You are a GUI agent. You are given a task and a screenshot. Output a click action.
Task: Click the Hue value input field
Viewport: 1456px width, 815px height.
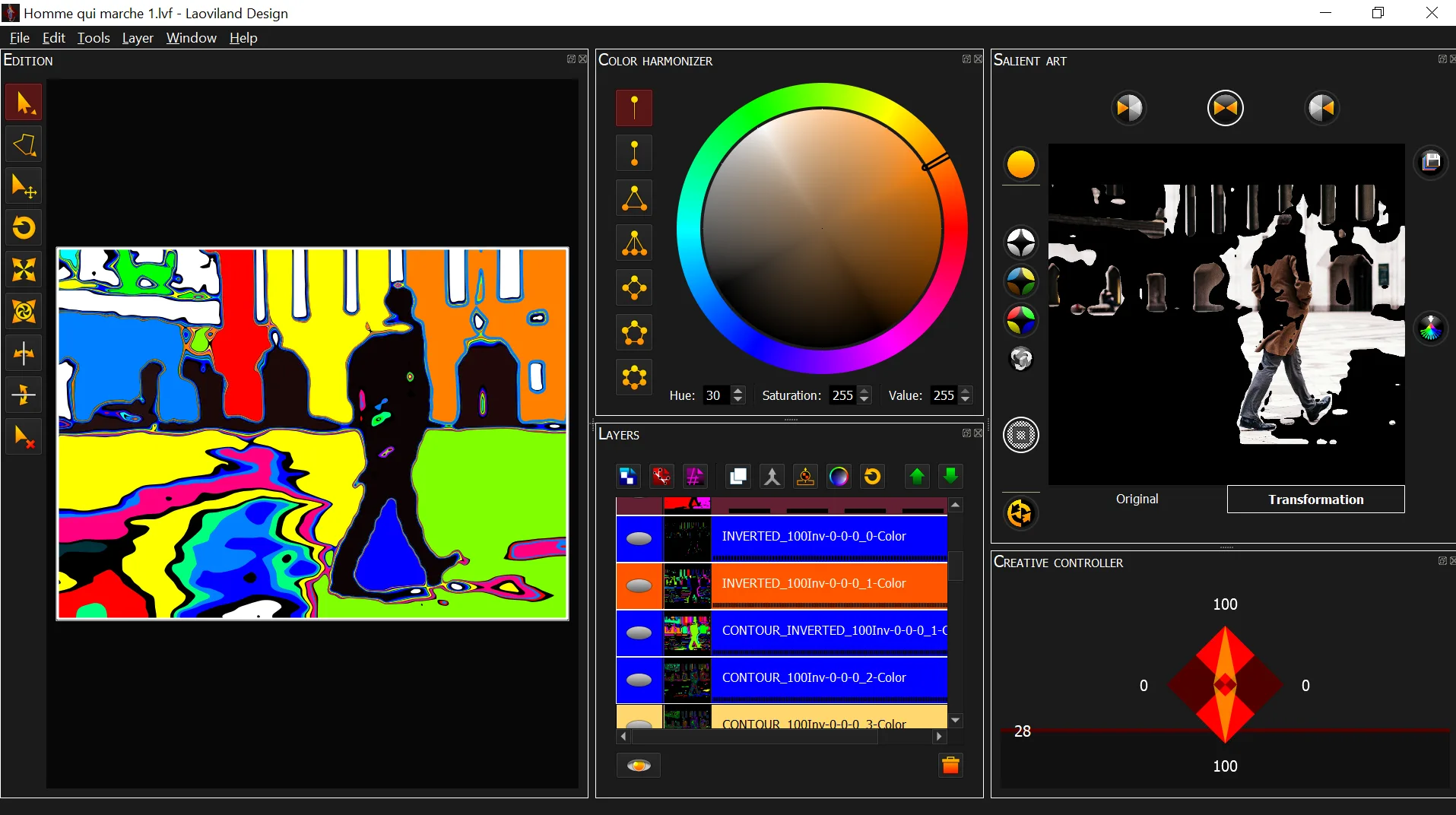point(716,395)
